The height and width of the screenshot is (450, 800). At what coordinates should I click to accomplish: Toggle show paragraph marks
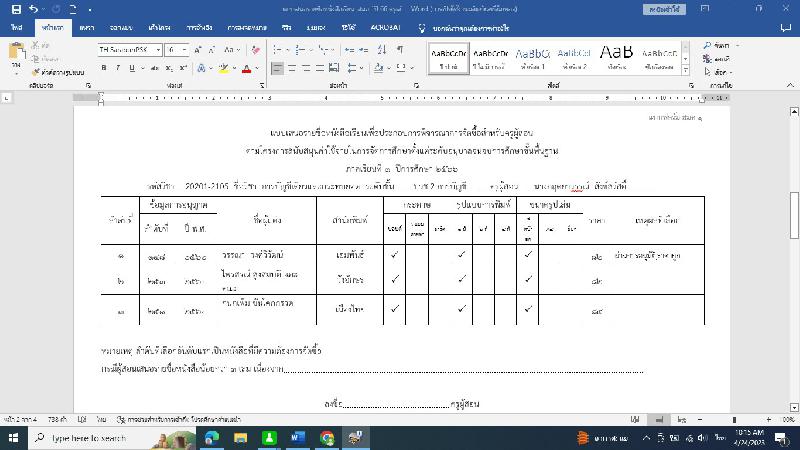[400, 49]
